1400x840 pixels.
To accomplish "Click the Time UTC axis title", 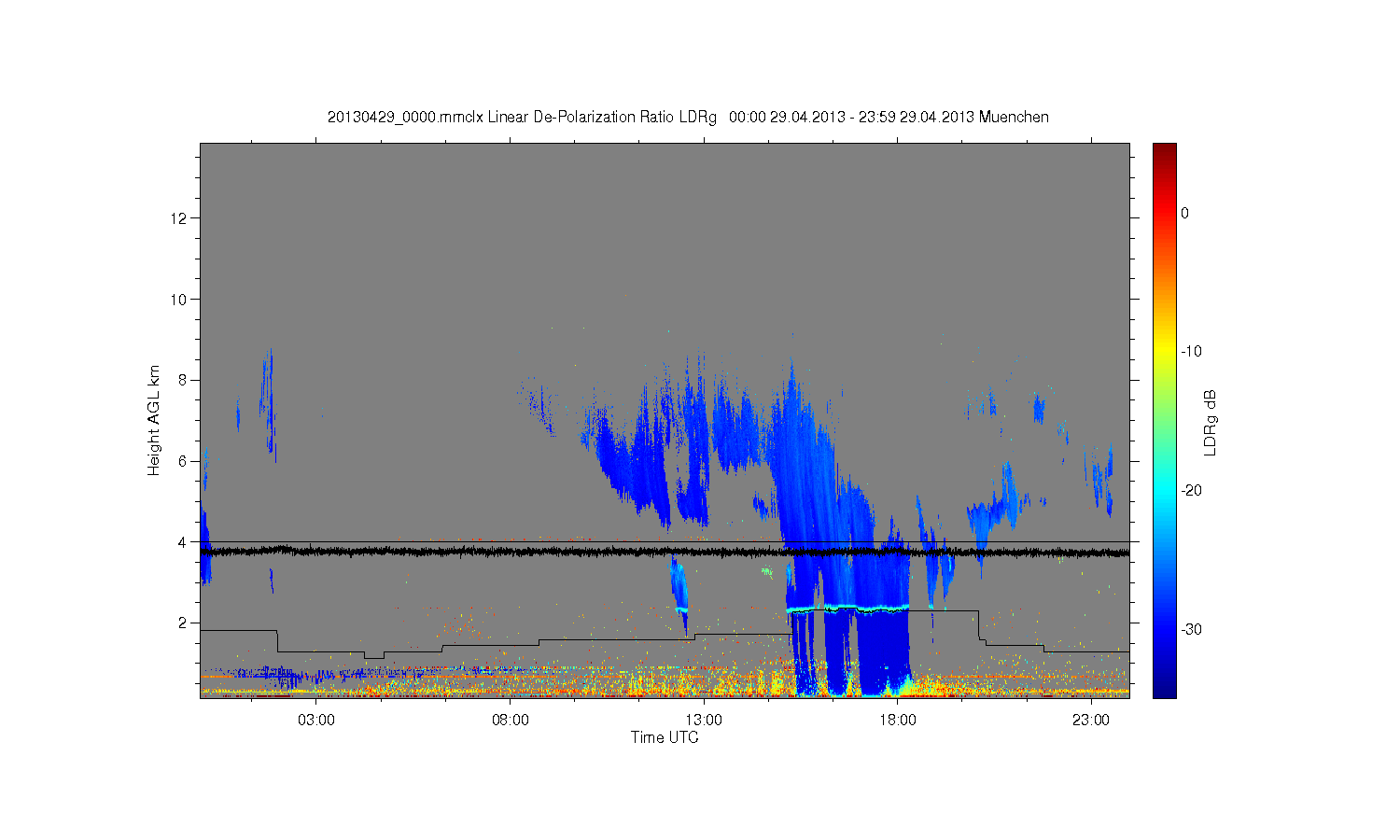I will [665, 737].
